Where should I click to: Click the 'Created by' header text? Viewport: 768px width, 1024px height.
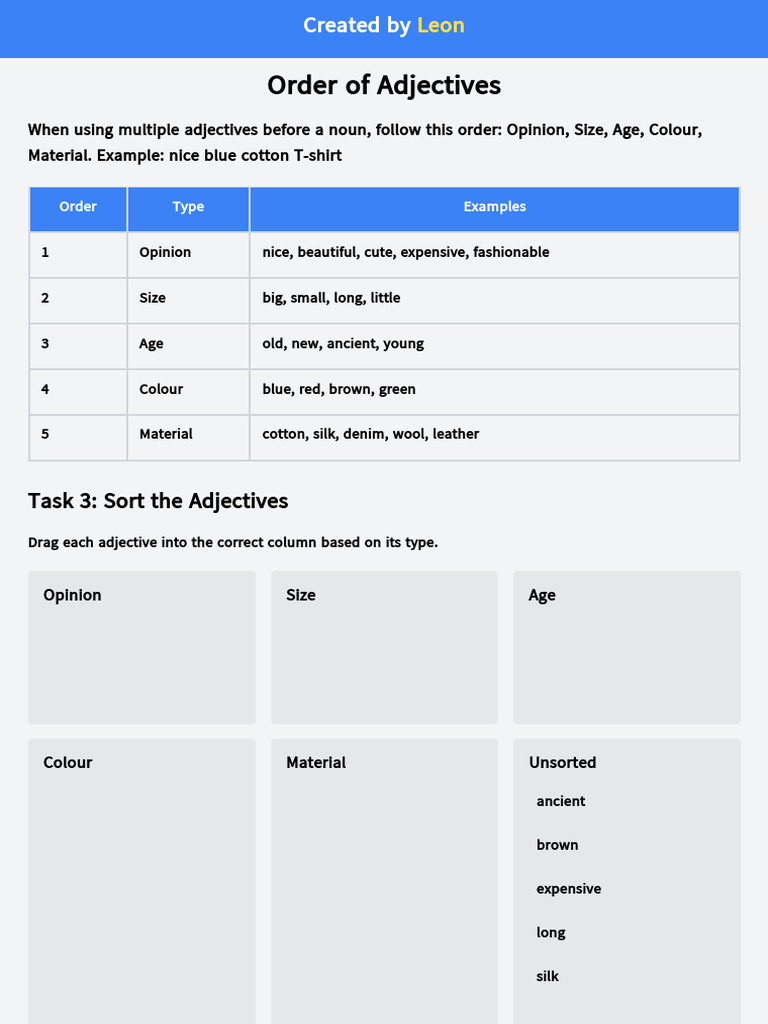357,25
